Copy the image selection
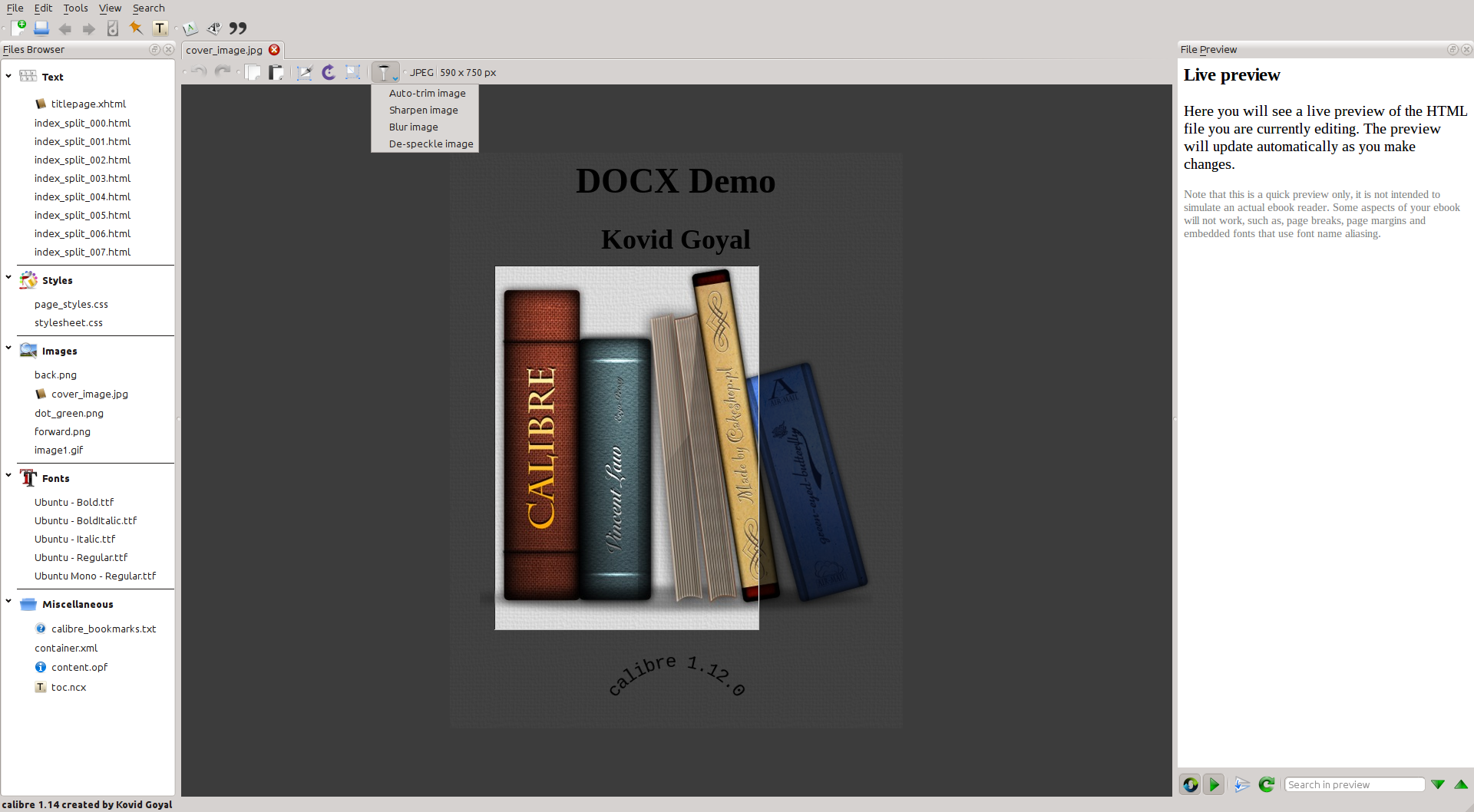 click(x=253, y=72)
